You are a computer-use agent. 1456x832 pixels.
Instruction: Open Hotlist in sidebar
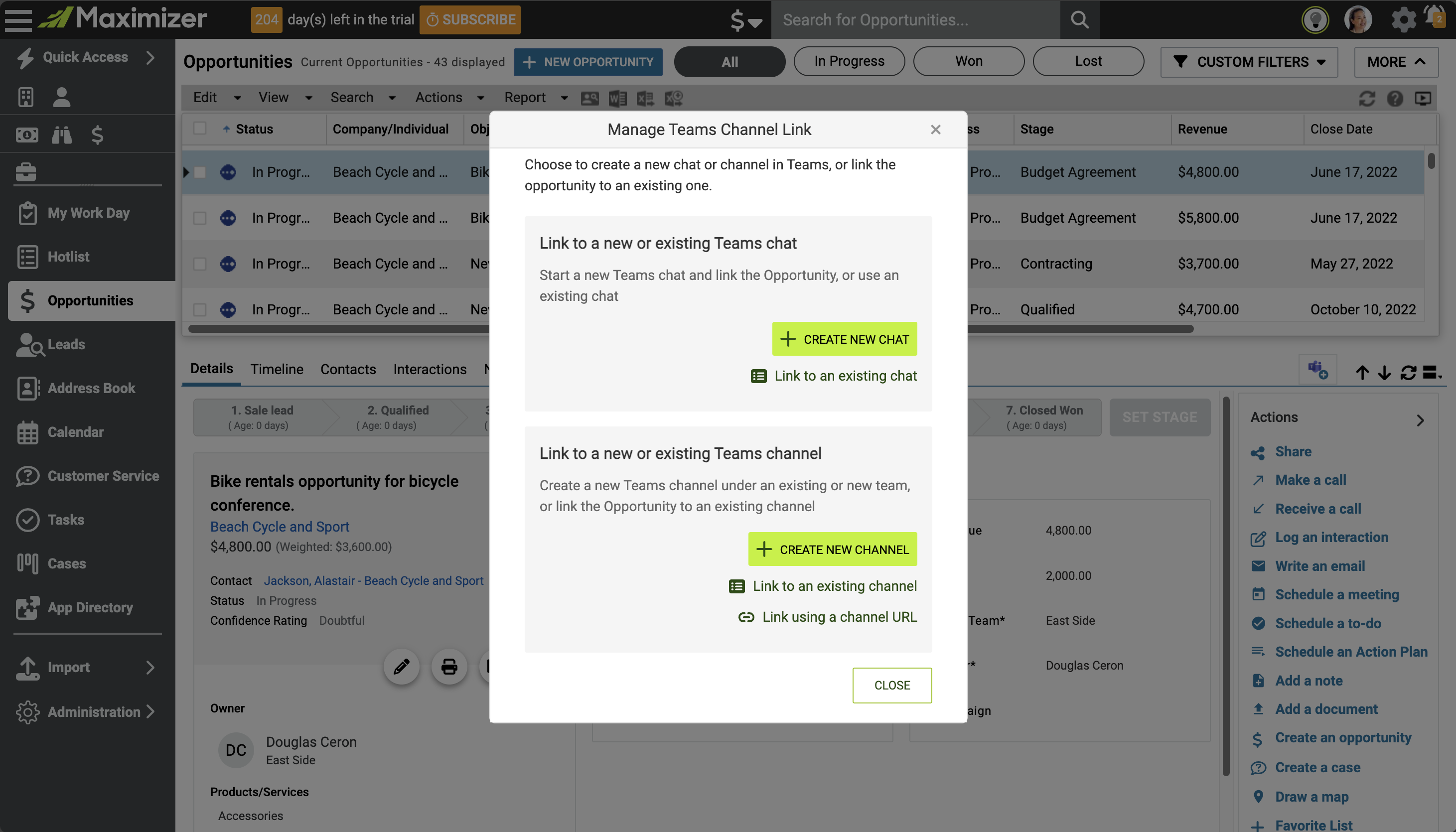point(69,257)
